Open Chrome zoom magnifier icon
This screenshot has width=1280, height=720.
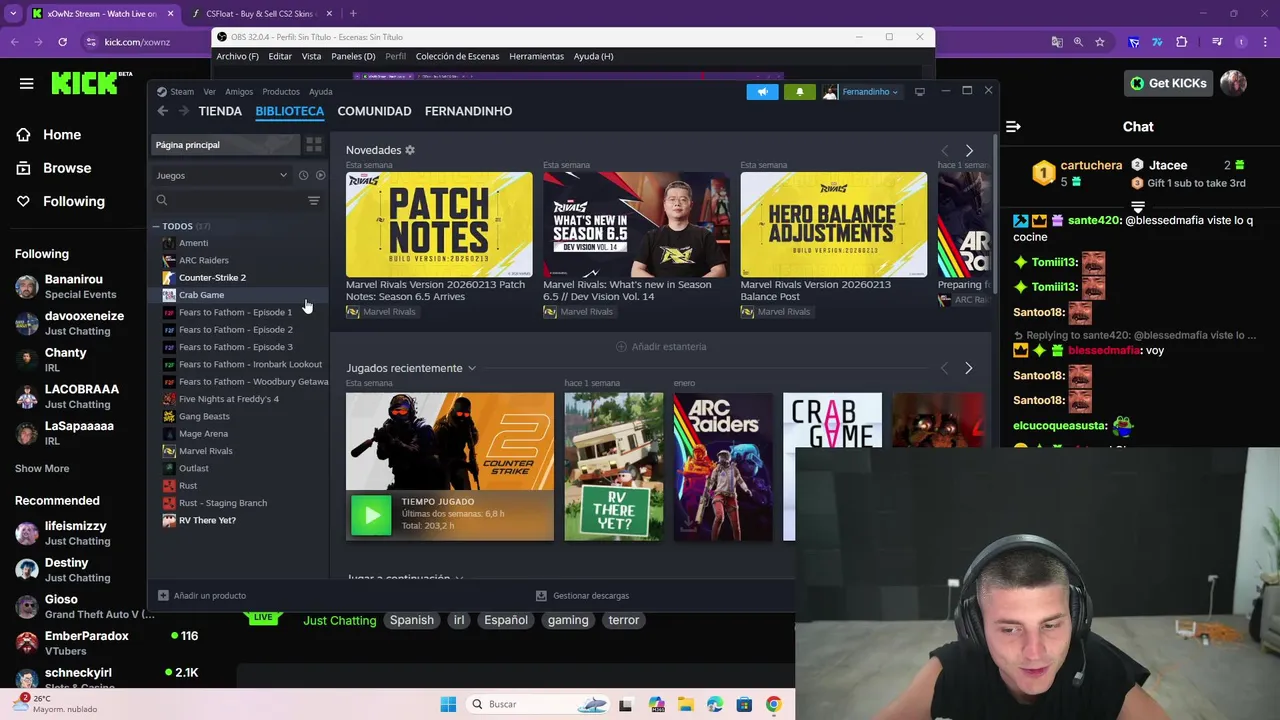tap(1078, 42)
